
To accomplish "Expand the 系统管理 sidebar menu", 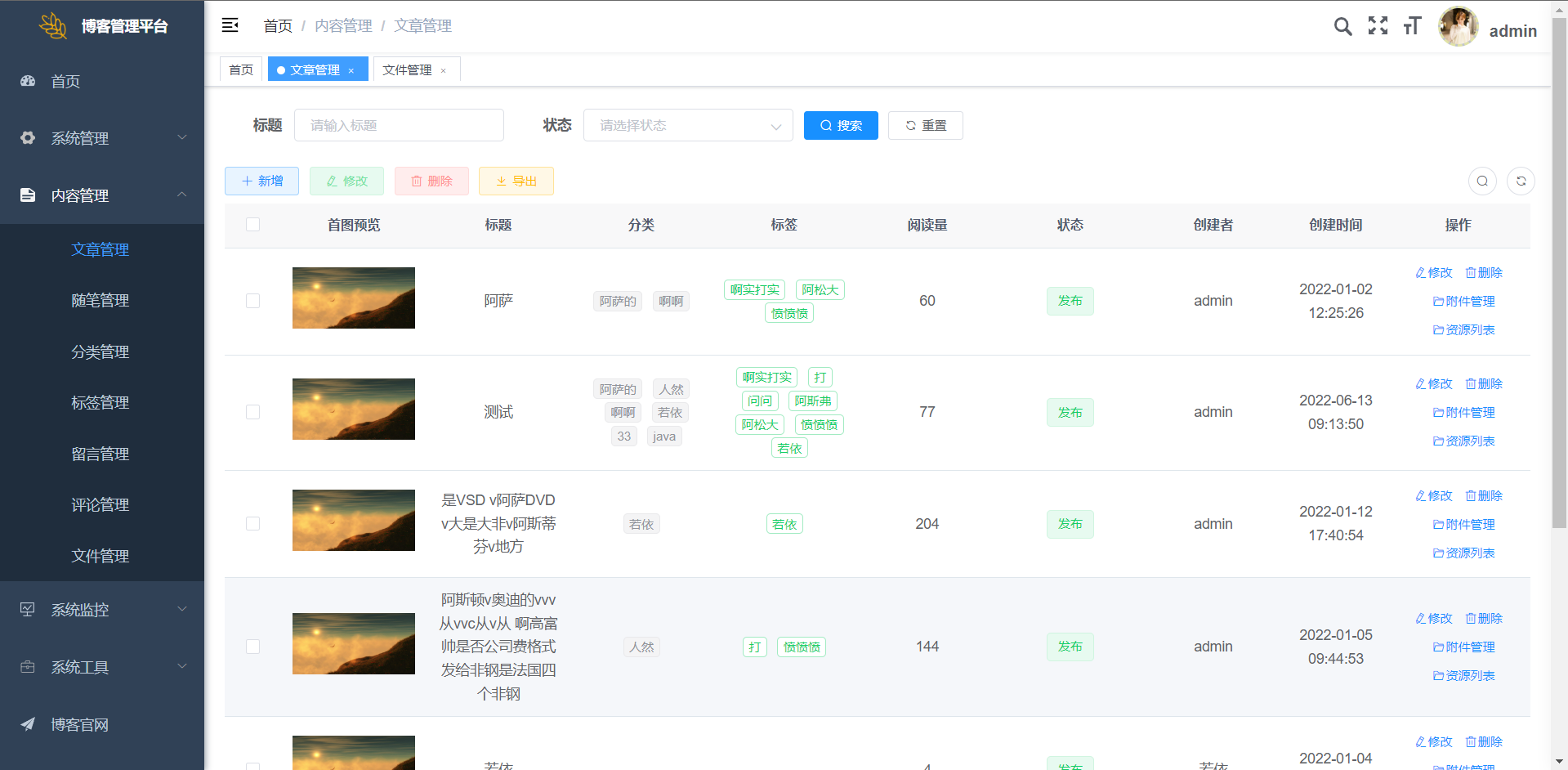I will coord(102,138).
